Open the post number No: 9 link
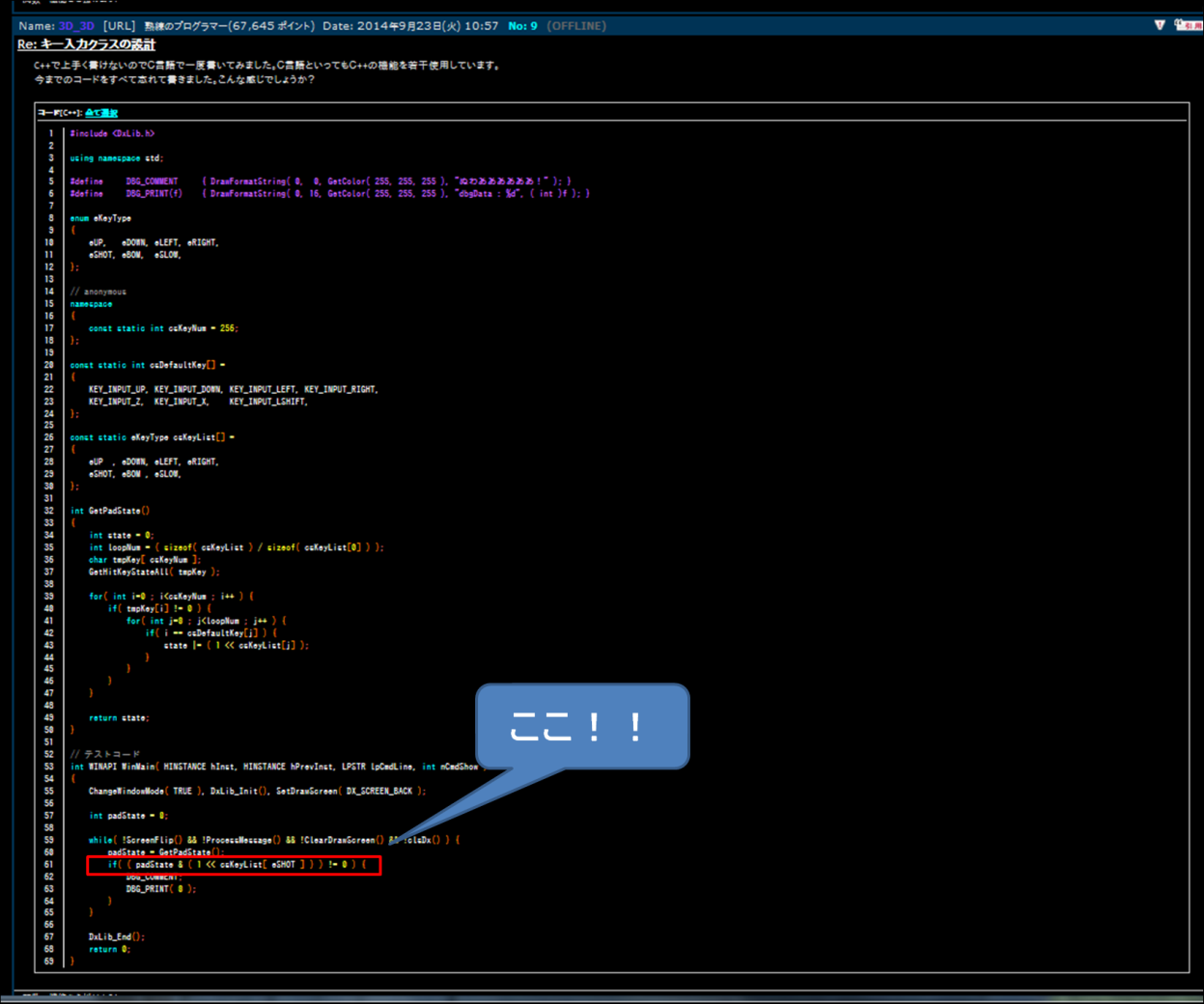The width and height of the screenshot is (1204, 1004). [x=522, y=26]
